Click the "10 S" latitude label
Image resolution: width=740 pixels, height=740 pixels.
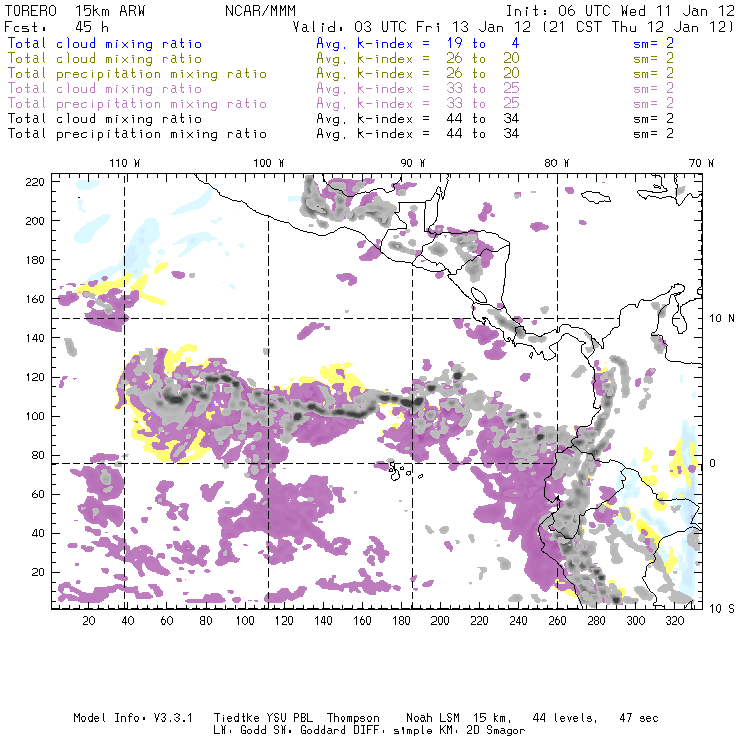722,609
